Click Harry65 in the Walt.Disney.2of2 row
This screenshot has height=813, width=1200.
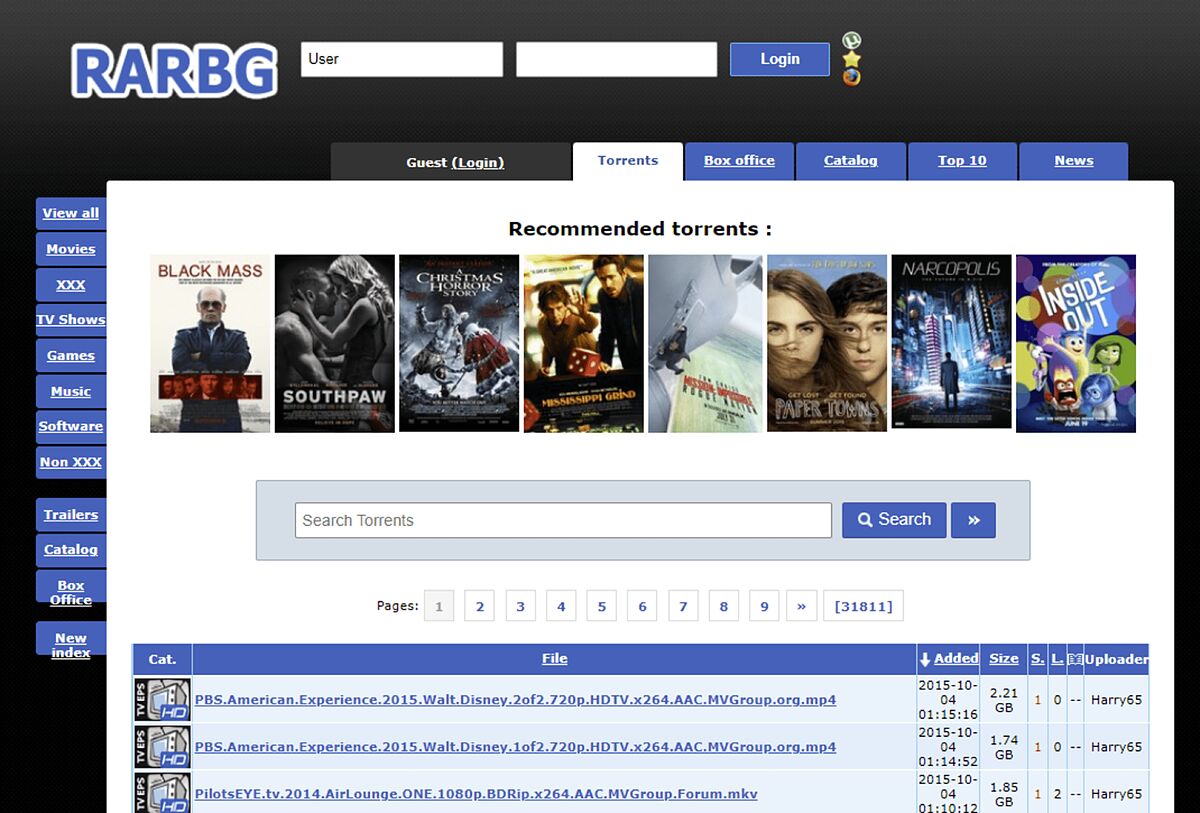tap(1116, 700)
